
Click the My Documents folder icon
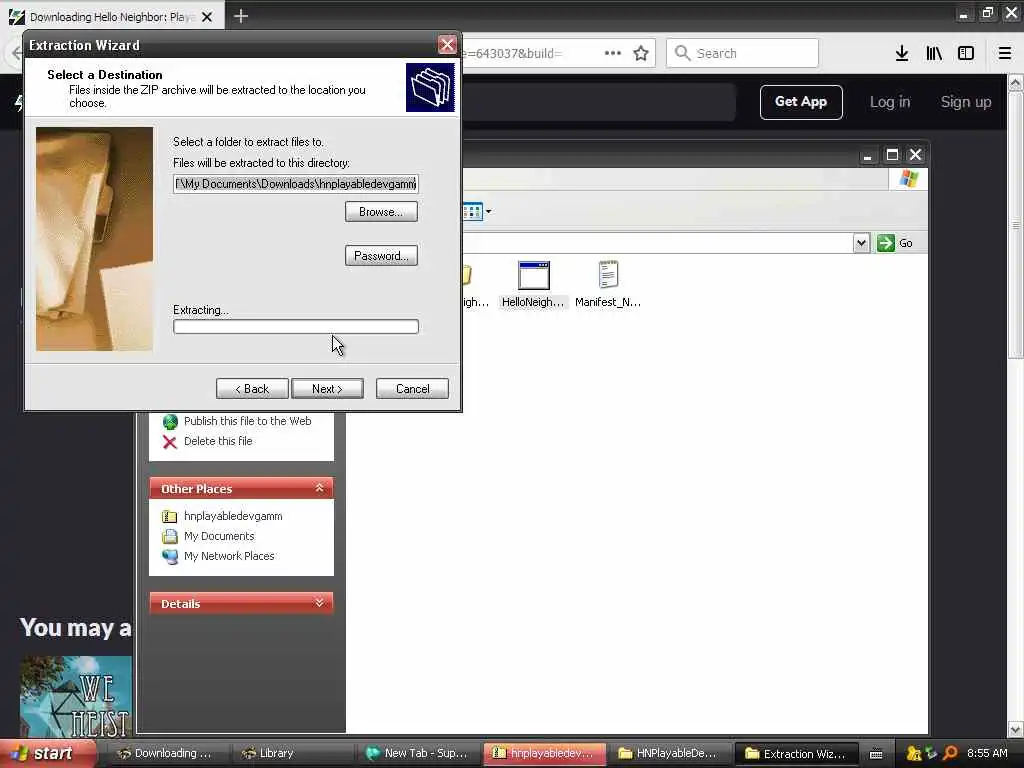coord(170,537)
